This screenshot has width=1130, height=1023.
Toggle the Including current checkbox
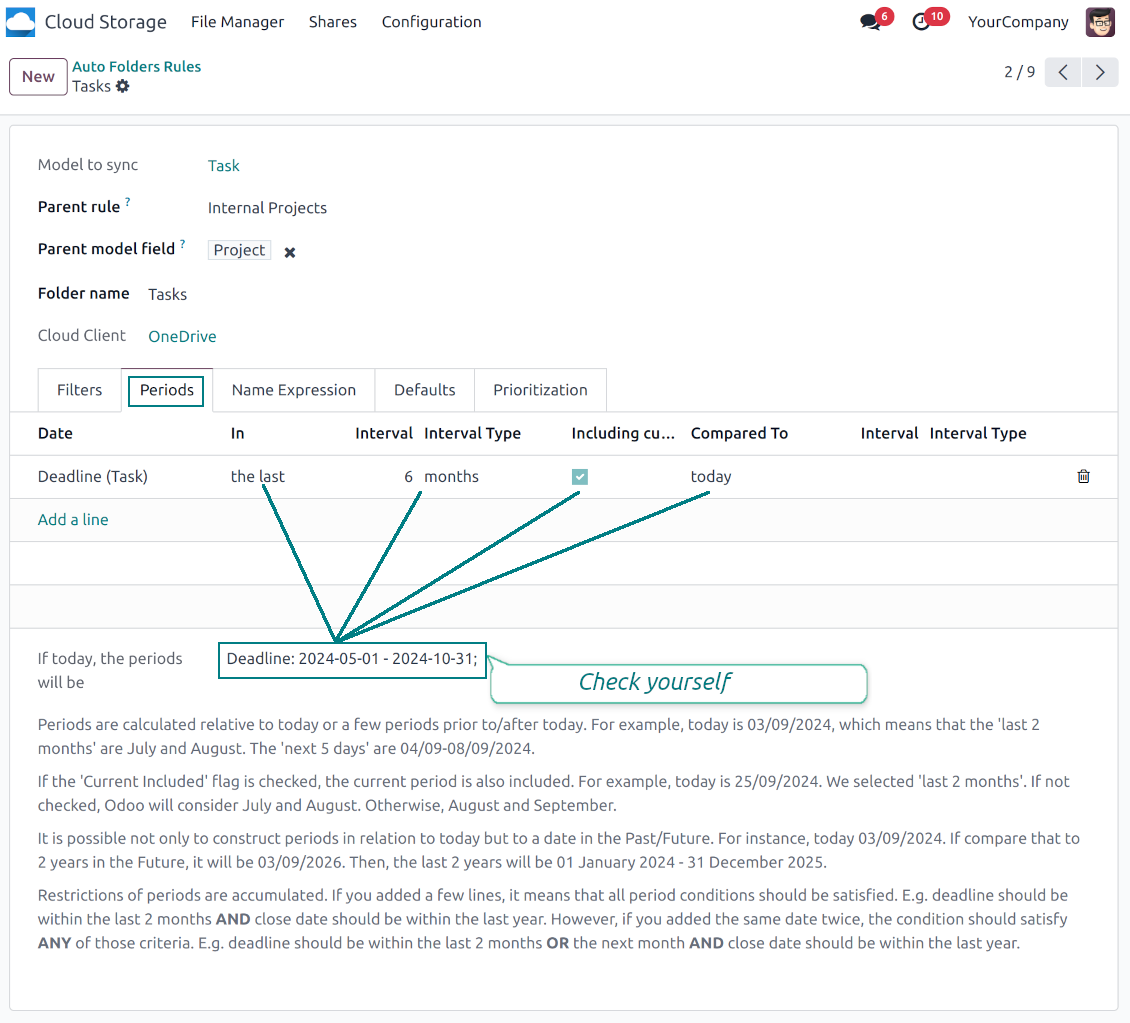580,477
